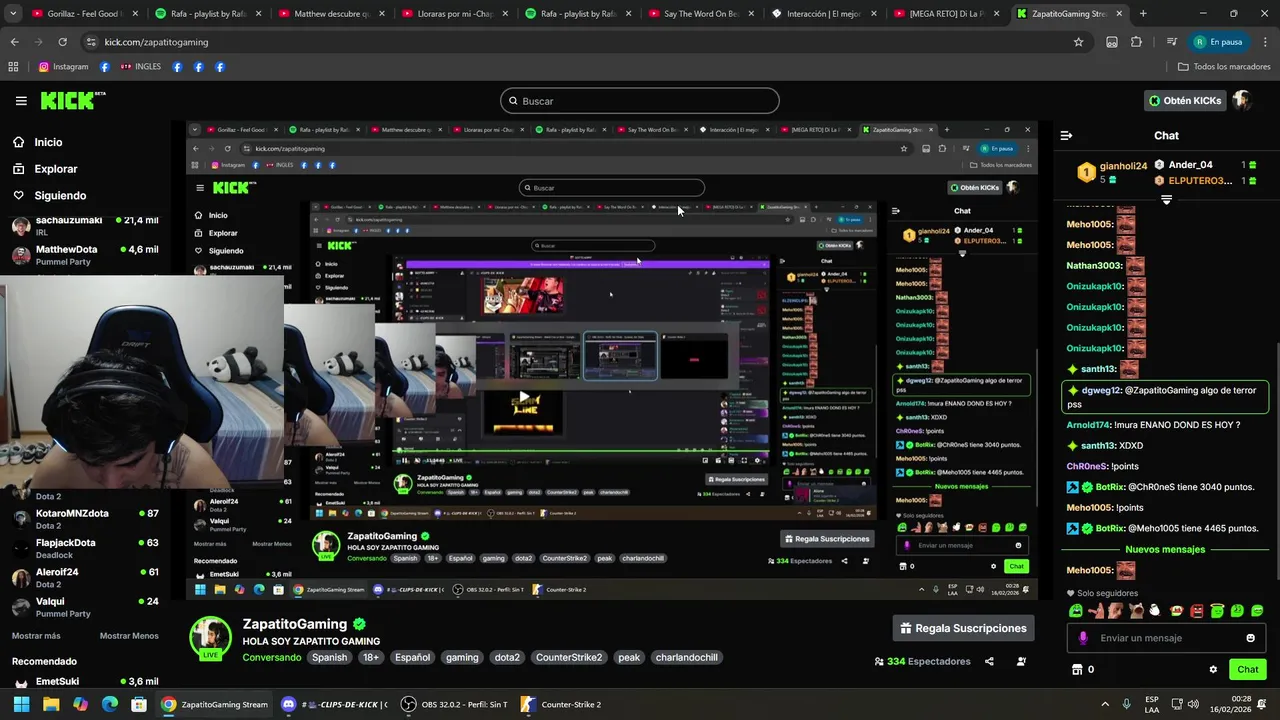Select the dota2 tag
Screen dimensions: 1280x720
(507, 658)
